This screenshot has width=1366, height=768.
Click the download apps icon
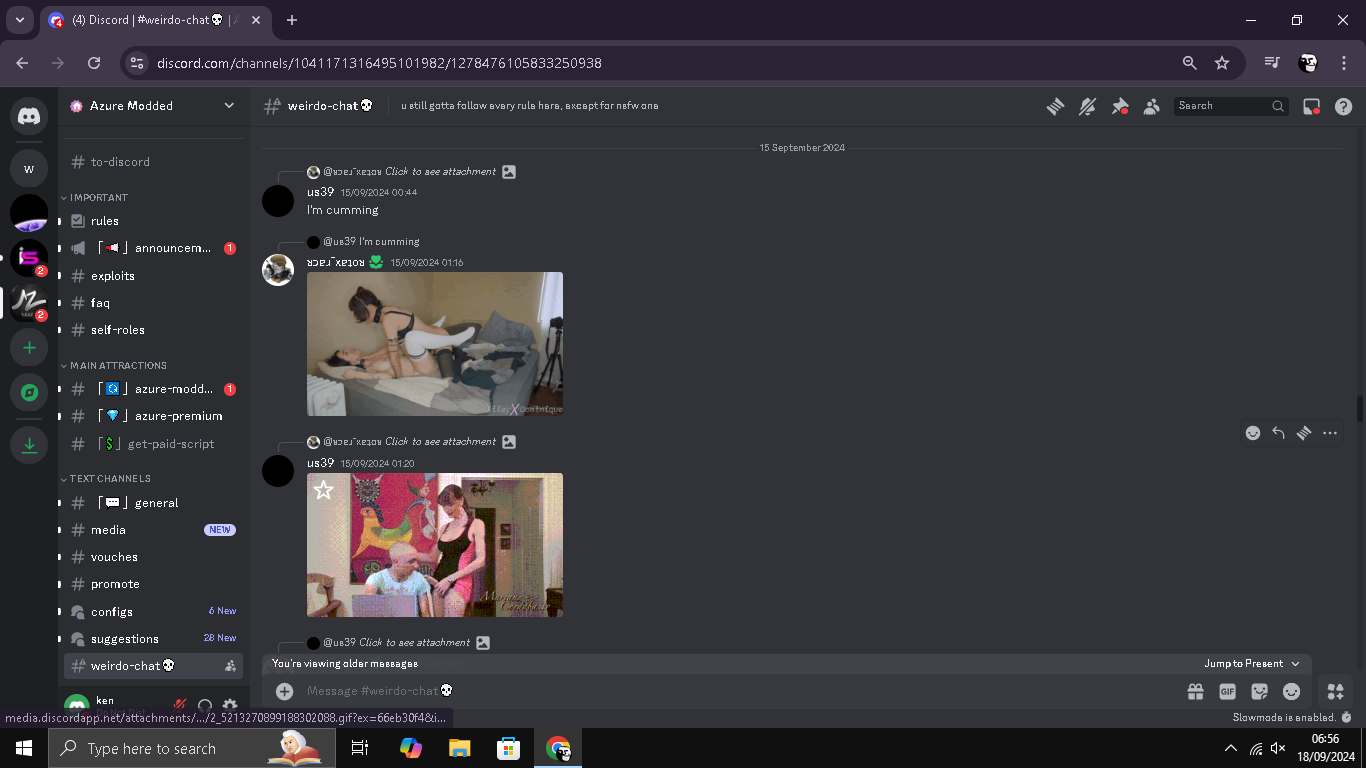(x=29, y=445)
